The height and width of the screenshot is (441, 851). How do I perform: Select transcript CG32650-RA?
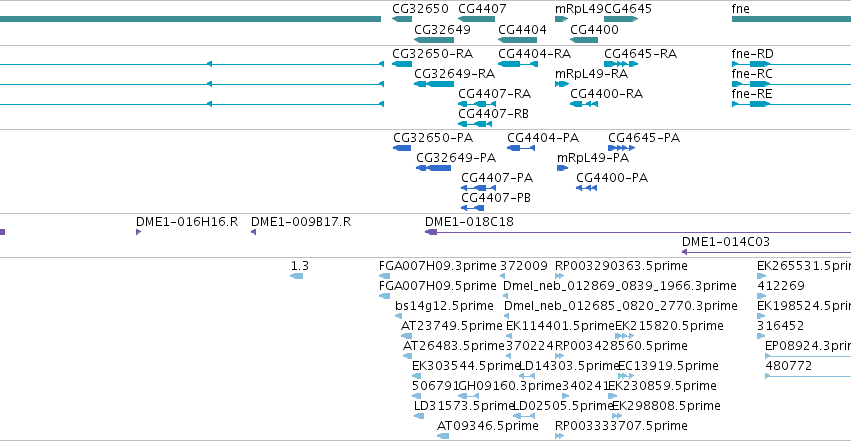402,64
